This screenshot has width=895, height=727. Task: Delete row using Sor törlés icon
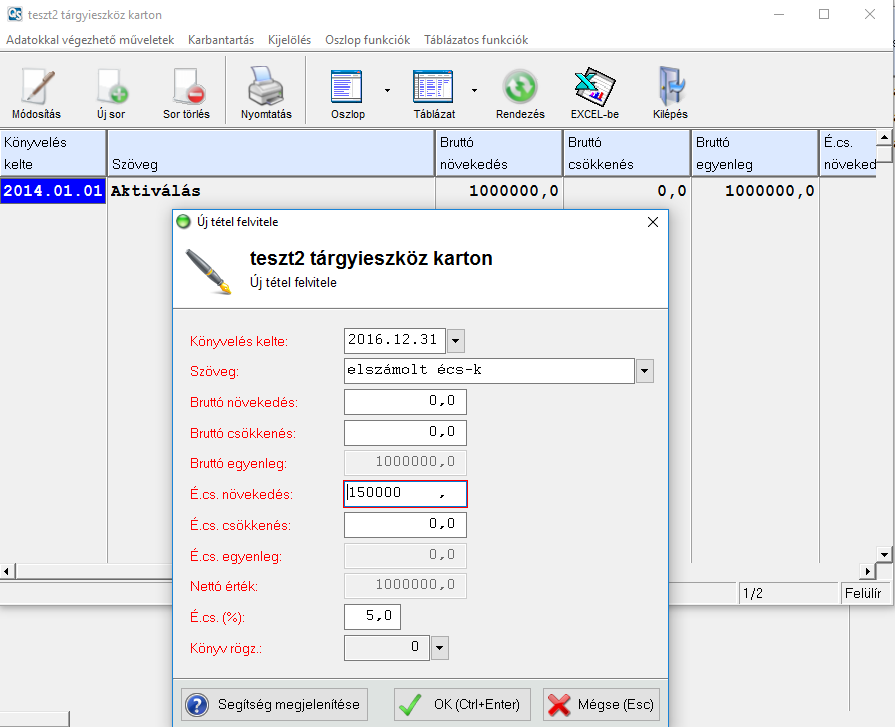(186, 91)
